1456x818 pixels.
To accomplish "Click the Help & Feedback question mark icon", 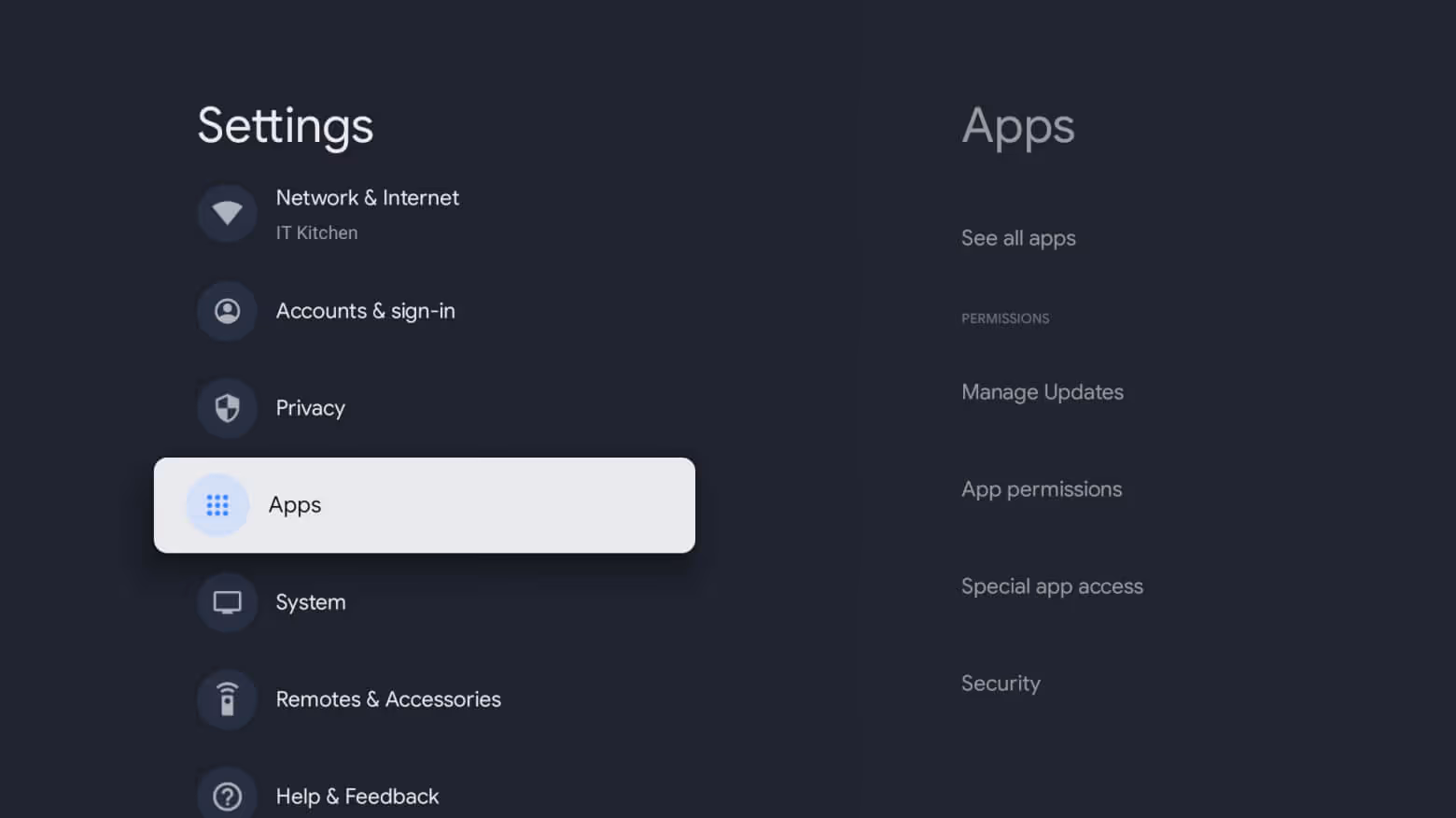I will [227, 796].
